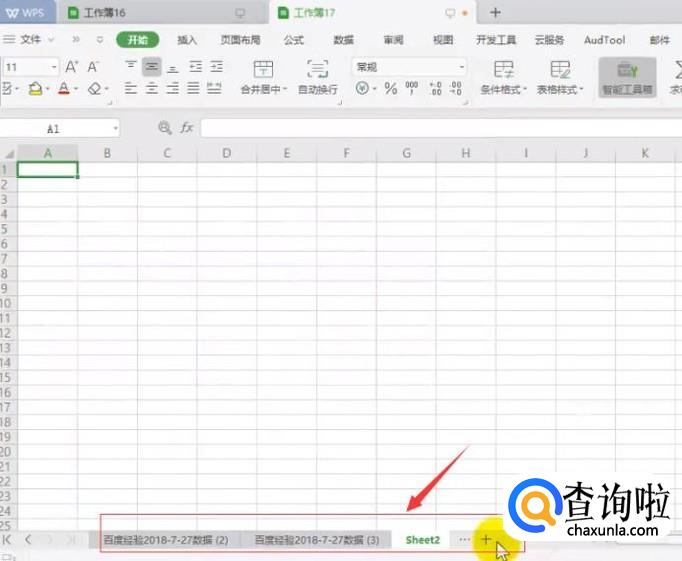Increase decimal places icon

tap(435, 88)
